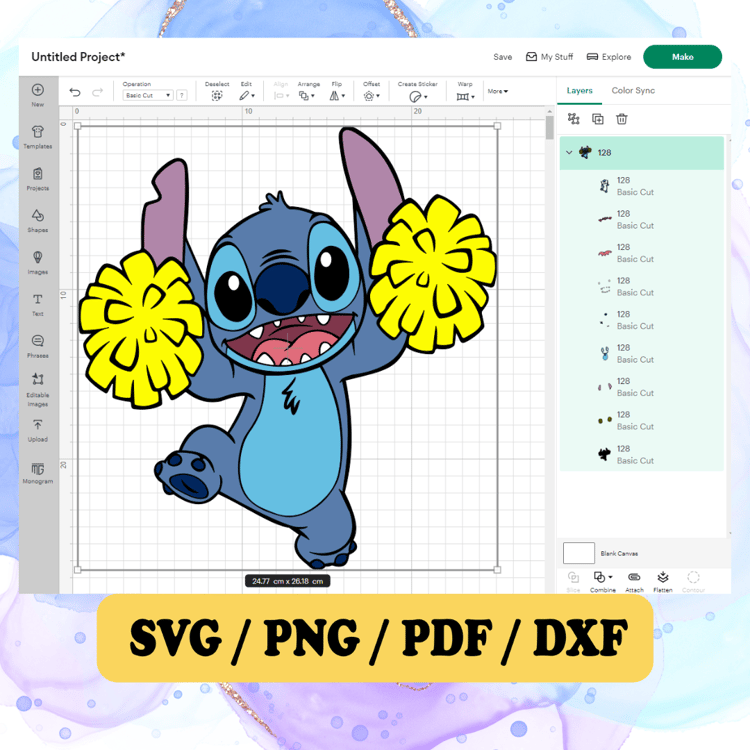The height and width of the screenshot is (750, 750).
Task: Select the bottom black silhouette 128 layer
Action: click(641, 454)
